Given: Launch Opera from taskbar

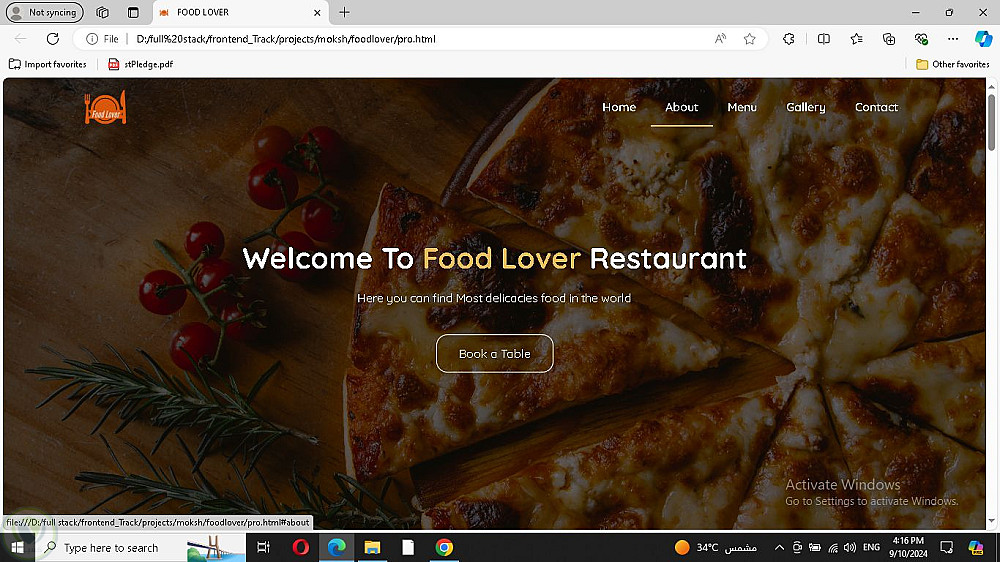Looking at the screenshot, I should coord(300,547).
